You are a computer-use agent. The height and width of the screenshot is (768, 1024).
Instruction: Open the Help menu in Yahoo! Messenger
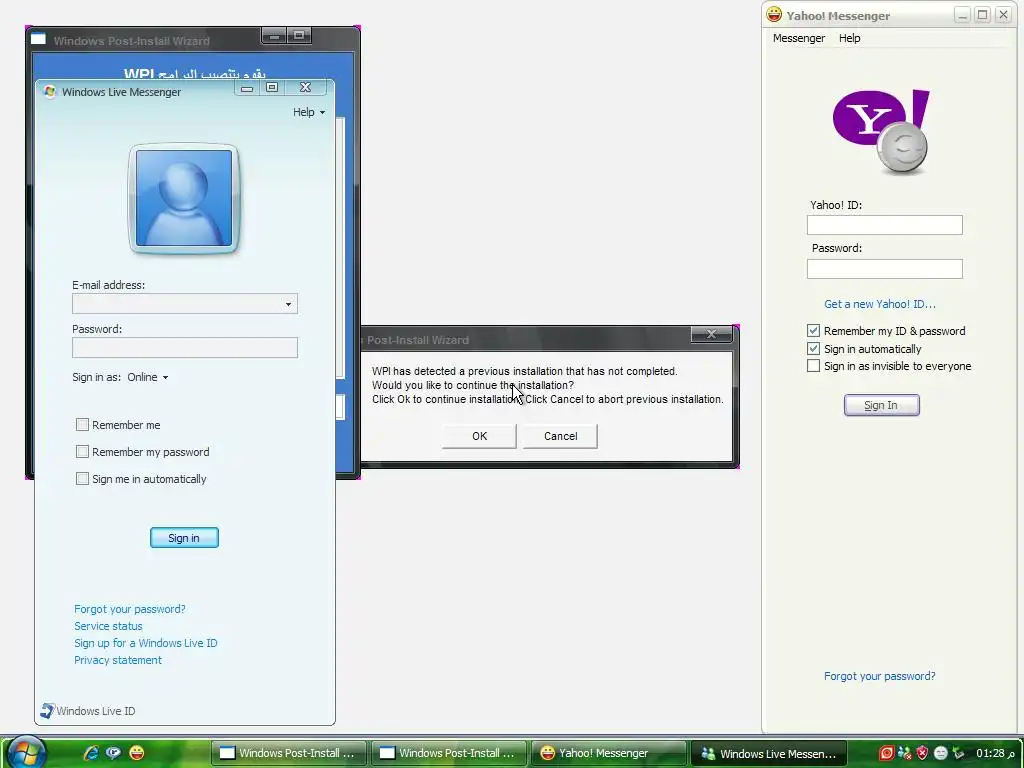(x=849, y=38)
